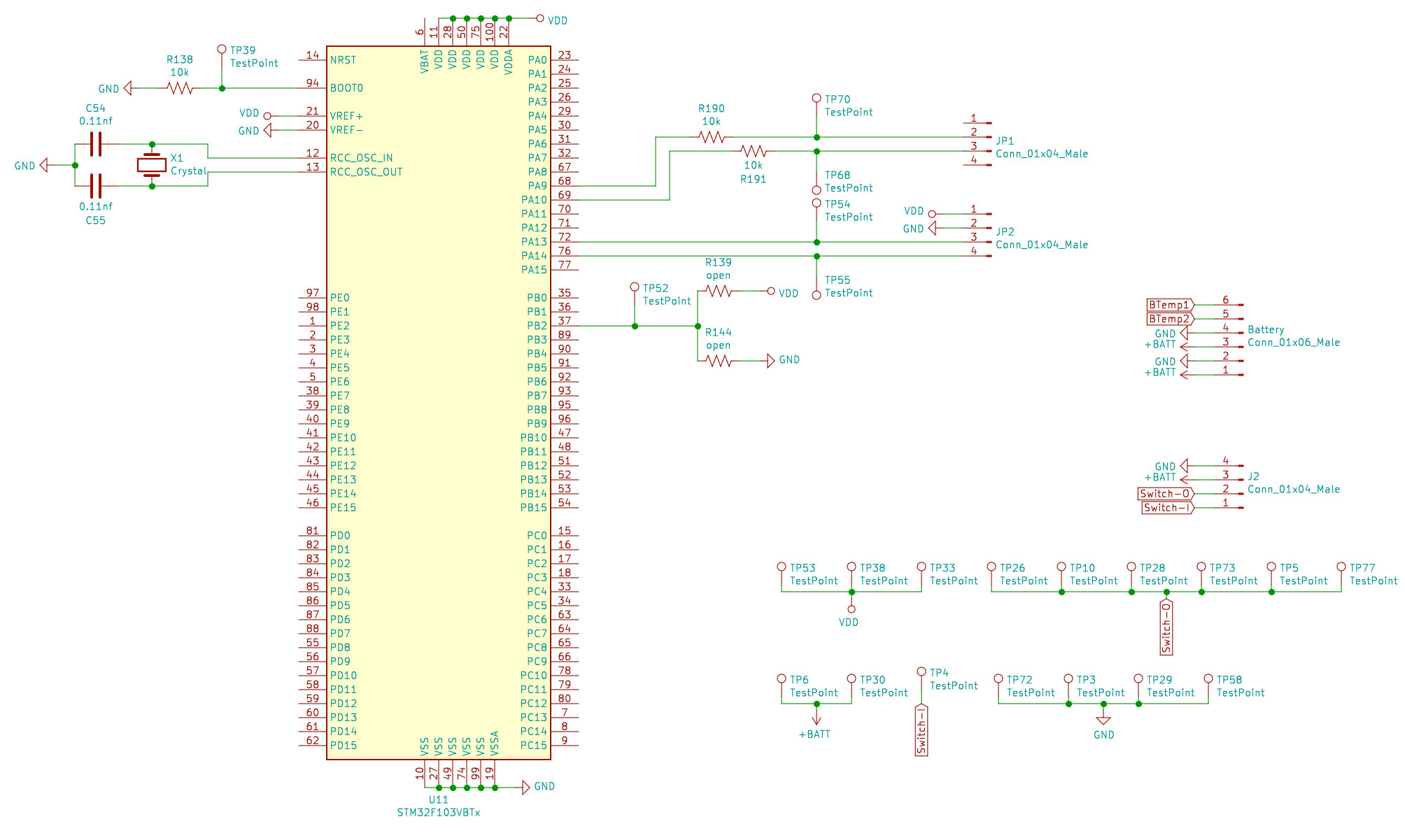Click capacitor C55 symbol
Image resolution: width=1405 pixels, height=840 pixels.
tap(96, 186)
